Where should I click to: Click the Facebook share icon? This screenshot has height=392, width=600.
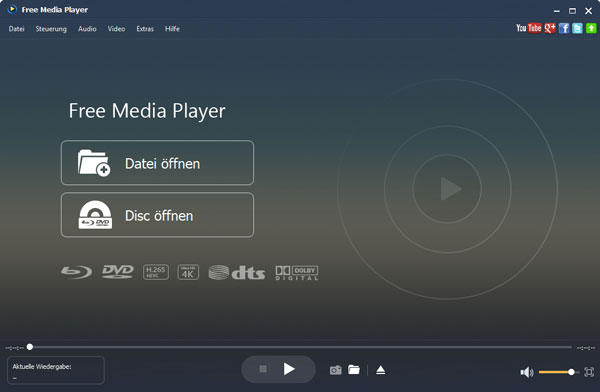click(x=564, y=28)
